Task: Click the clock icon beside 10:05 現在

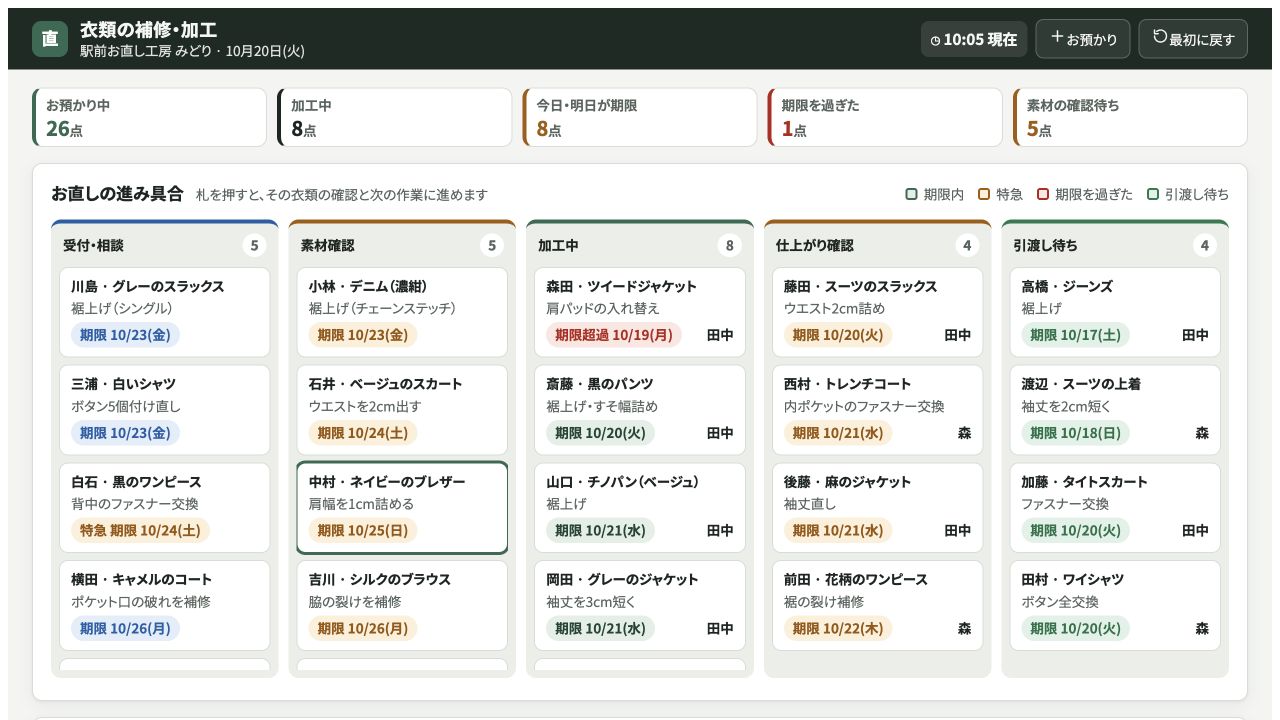Action: click(935, 40)
